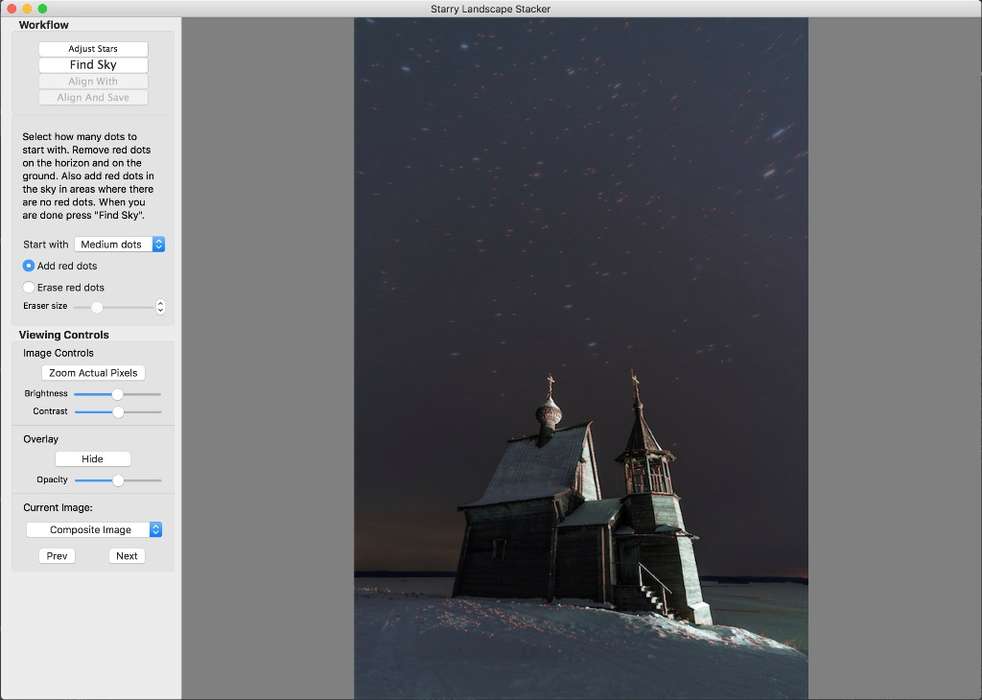This screenshot has height=700, width=982.
Task: Click the Align And Save button
Action: 93,97
